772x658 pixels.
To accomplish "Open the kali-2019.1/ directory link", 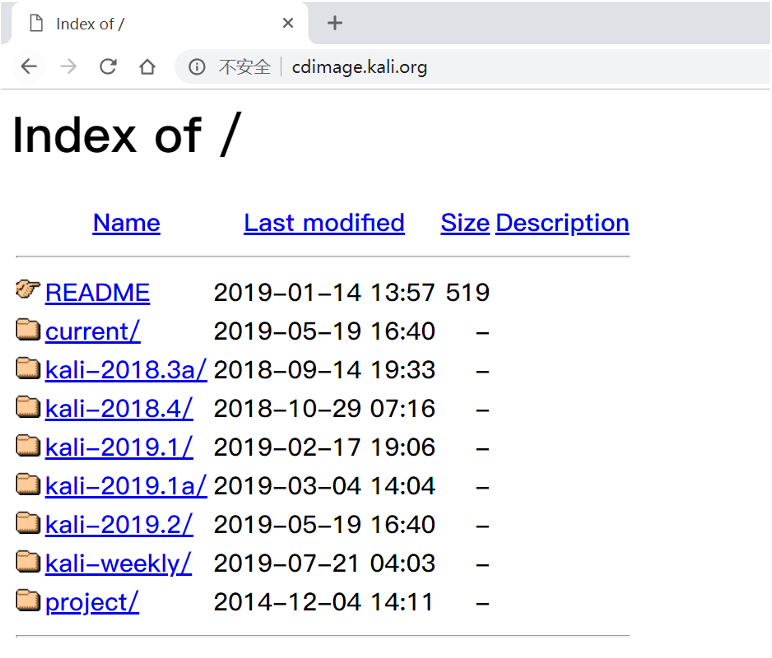I will [119, 447].
